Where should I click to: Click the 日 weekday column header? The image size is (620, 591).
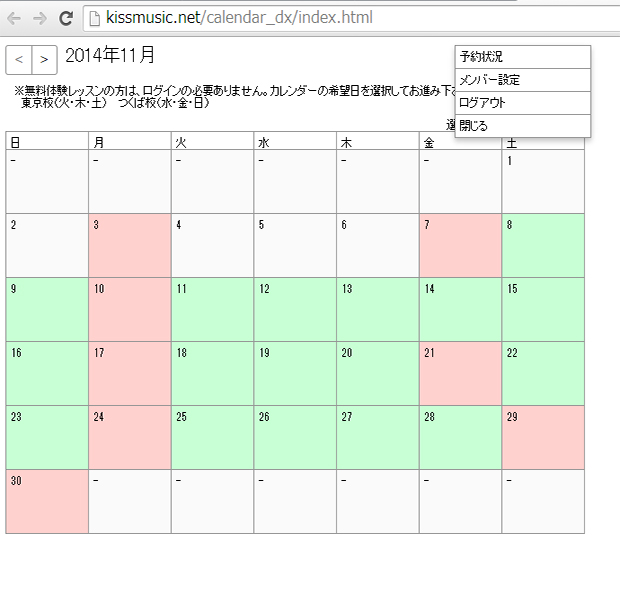pos(47,141)
